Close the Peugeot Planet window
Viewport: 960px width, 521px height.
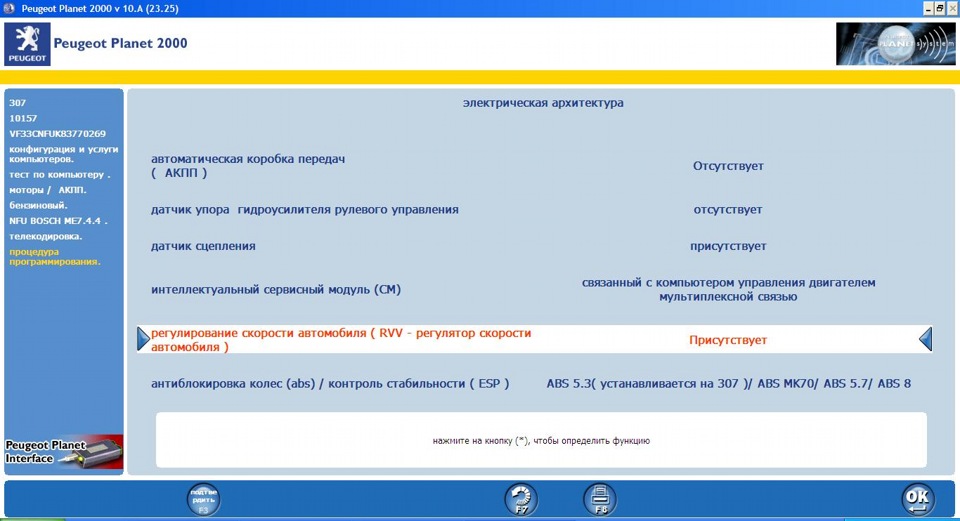[951, 8]
